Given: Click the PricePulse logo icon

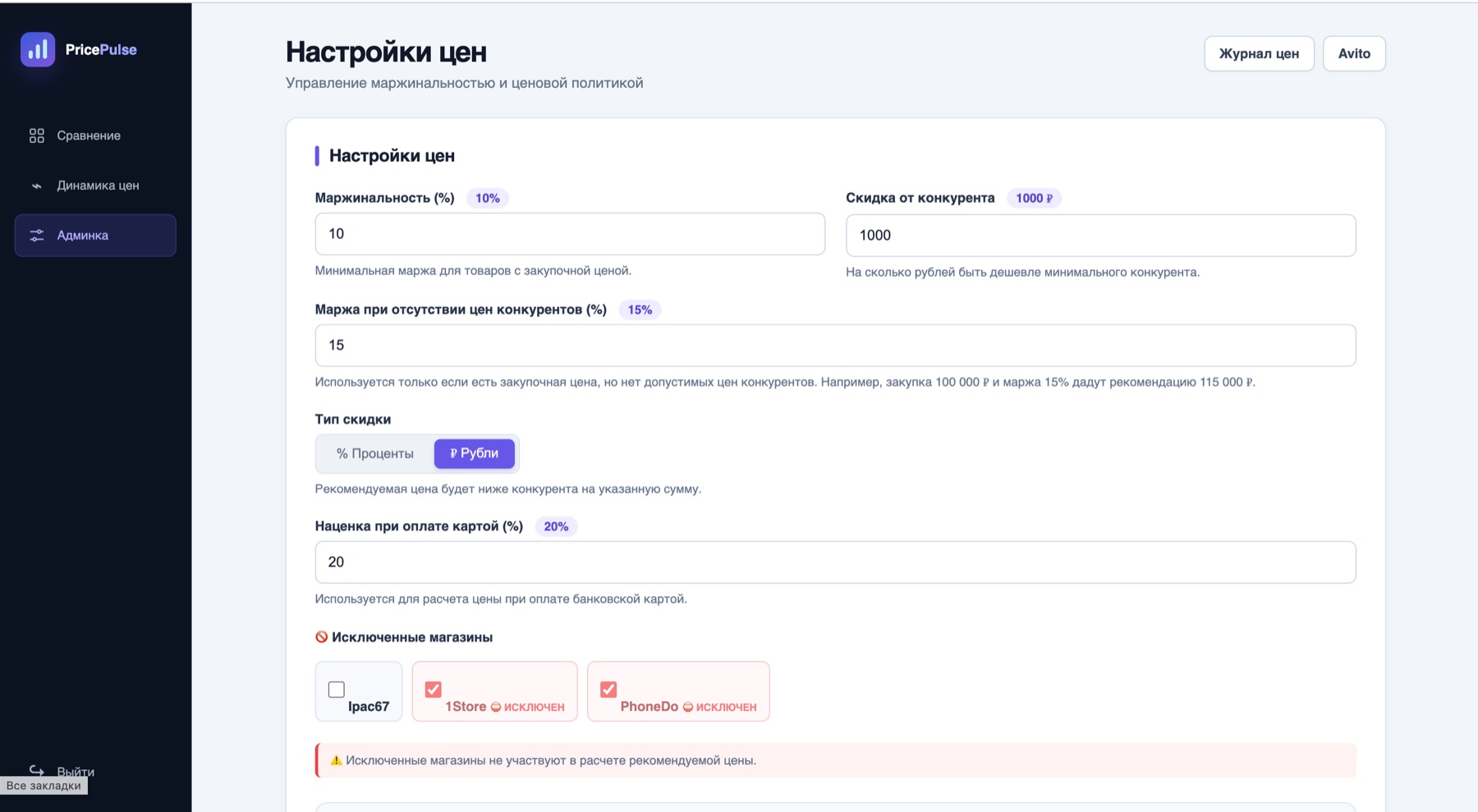Looking at the screenshot, I should click(x=38, y=49).
